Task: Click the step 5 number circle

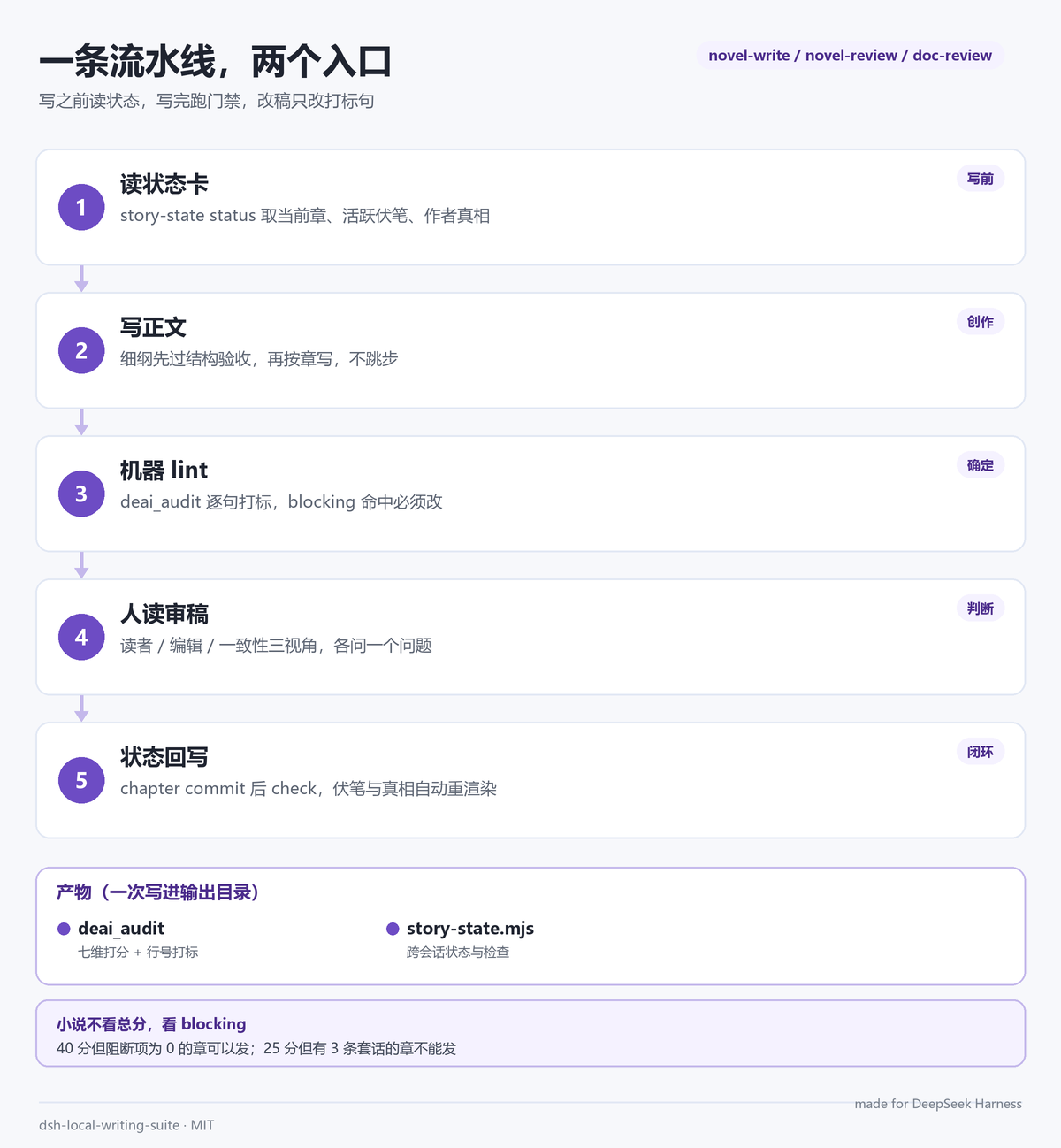Action: click(x=81, y=780)
